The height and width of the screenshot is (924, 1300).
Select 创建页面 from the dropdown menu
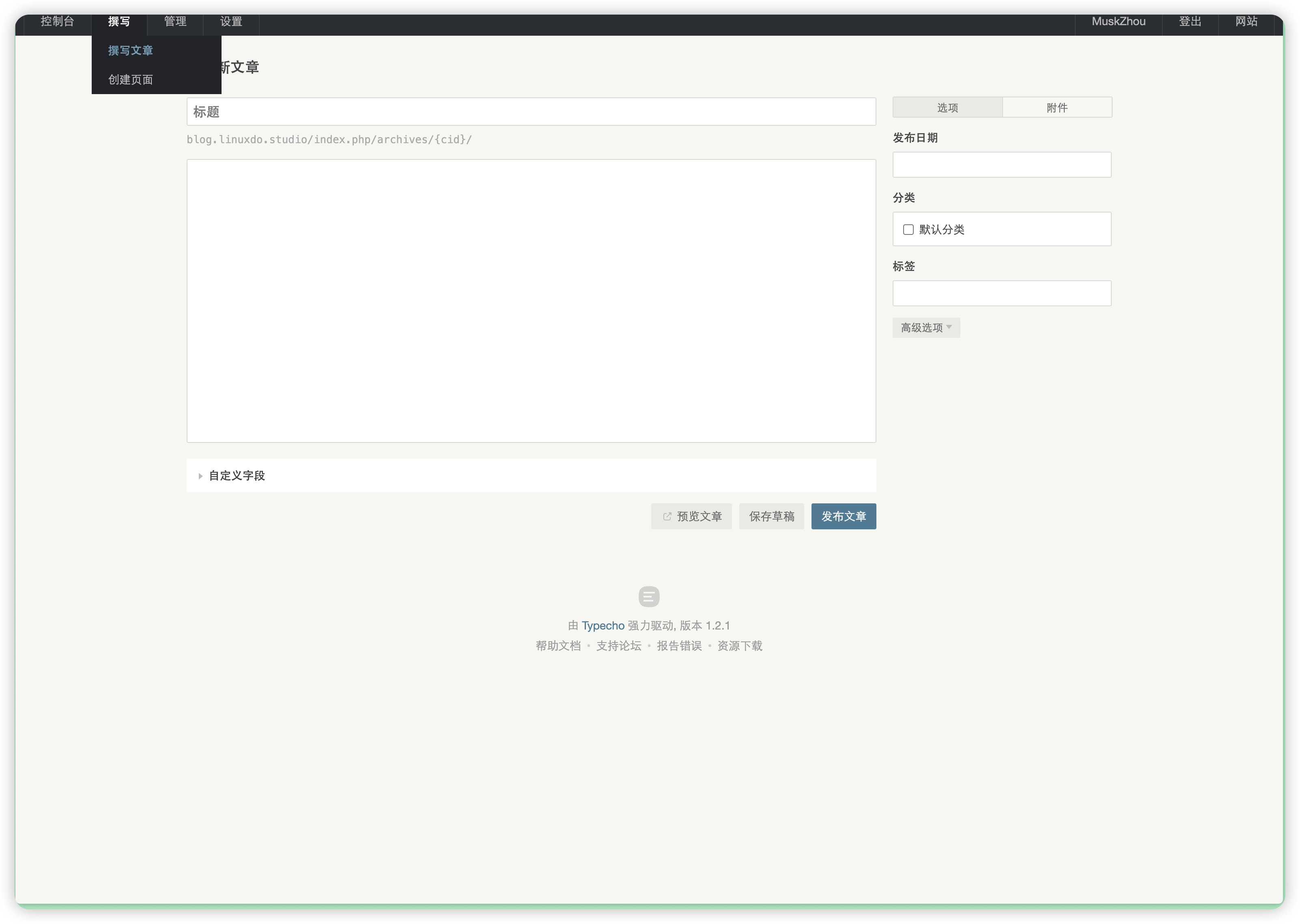click(131, 80)
